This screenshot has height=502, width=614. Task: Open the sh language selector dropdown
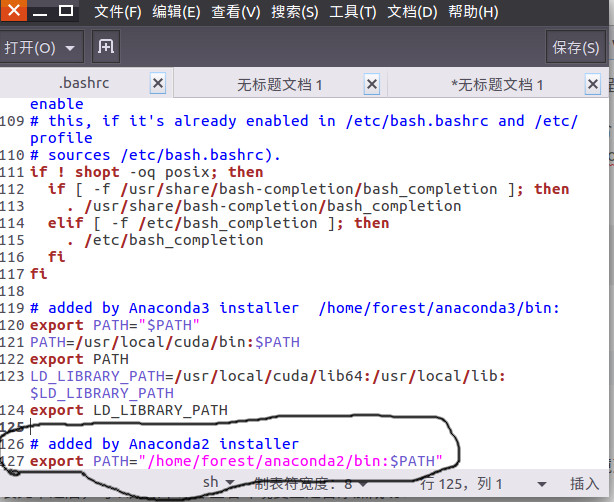pyautogui.click(x=218, y=482)
